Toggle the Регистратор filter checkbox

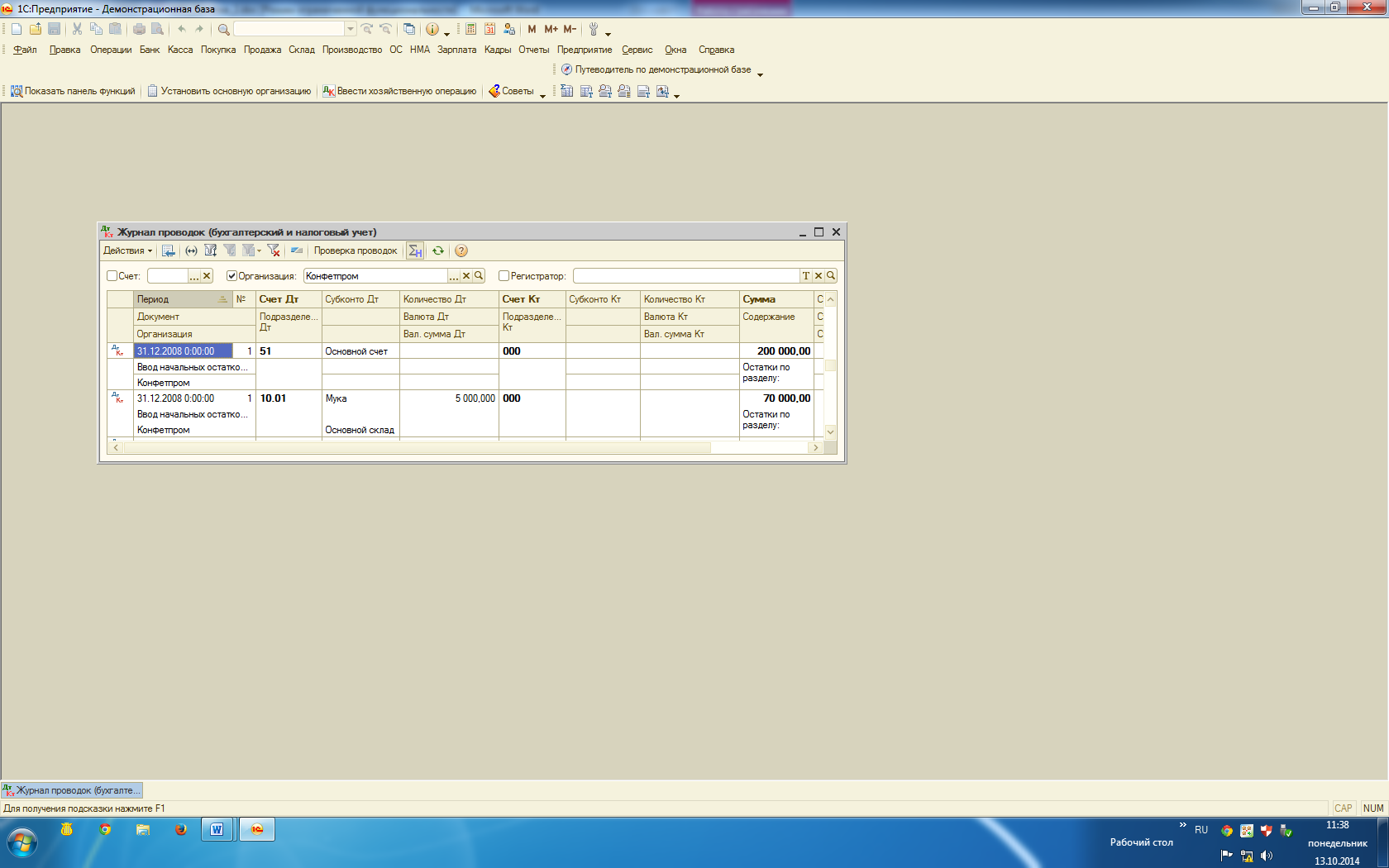tap(504, 276)
